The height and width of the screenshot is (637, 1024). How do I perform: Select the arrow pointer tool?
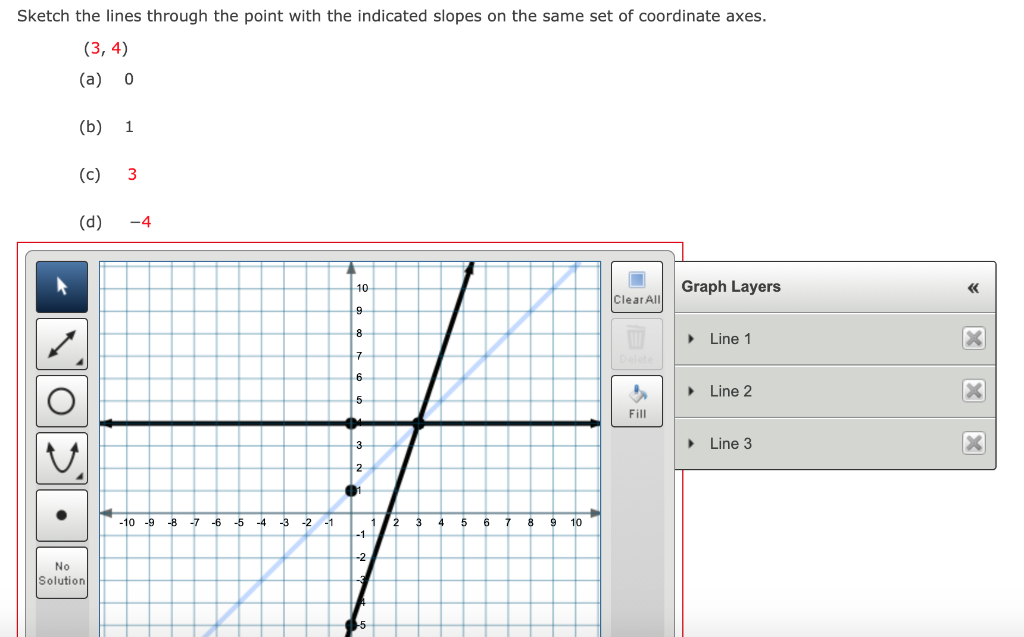(61, 286)
